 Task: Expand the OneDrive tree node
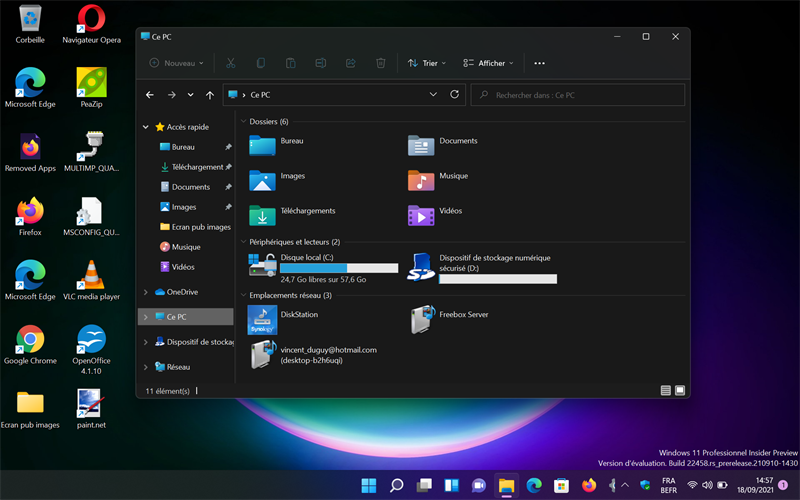click(x=146, y=292)
